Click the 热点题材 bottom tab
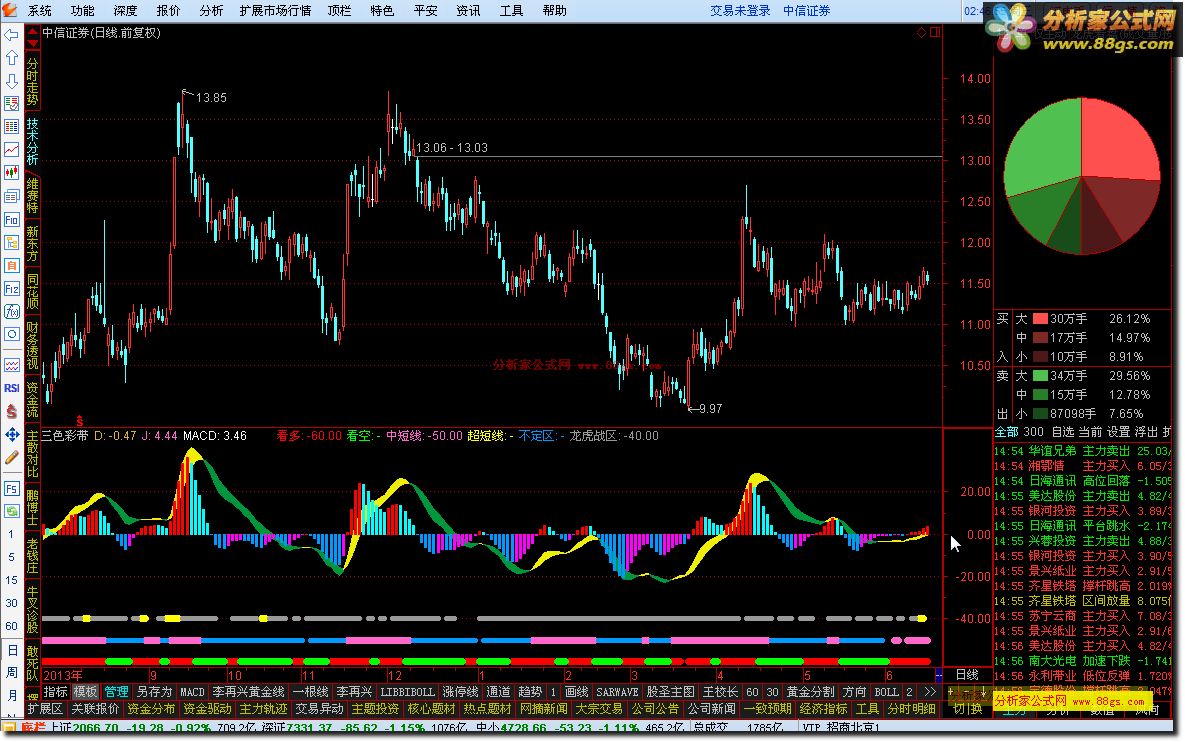The image size is (1185, 742). click(487, 709)
